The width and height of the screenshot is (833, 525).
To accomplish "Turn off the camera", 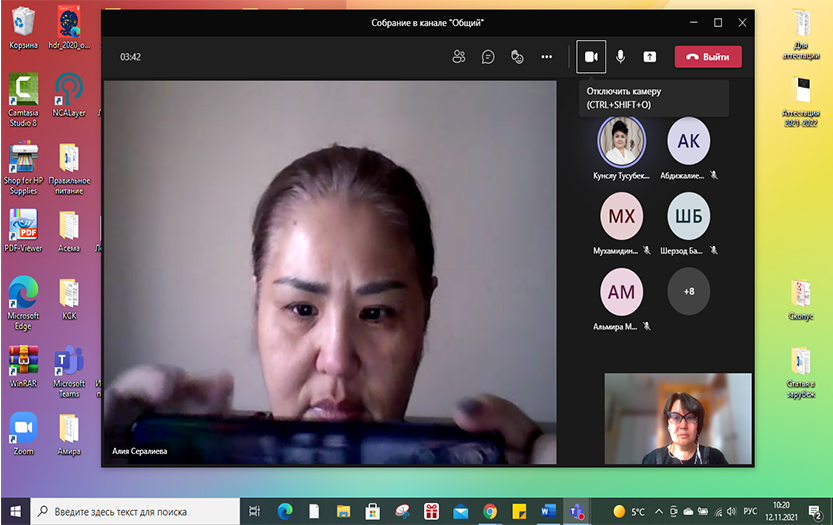I will [591, 57].
